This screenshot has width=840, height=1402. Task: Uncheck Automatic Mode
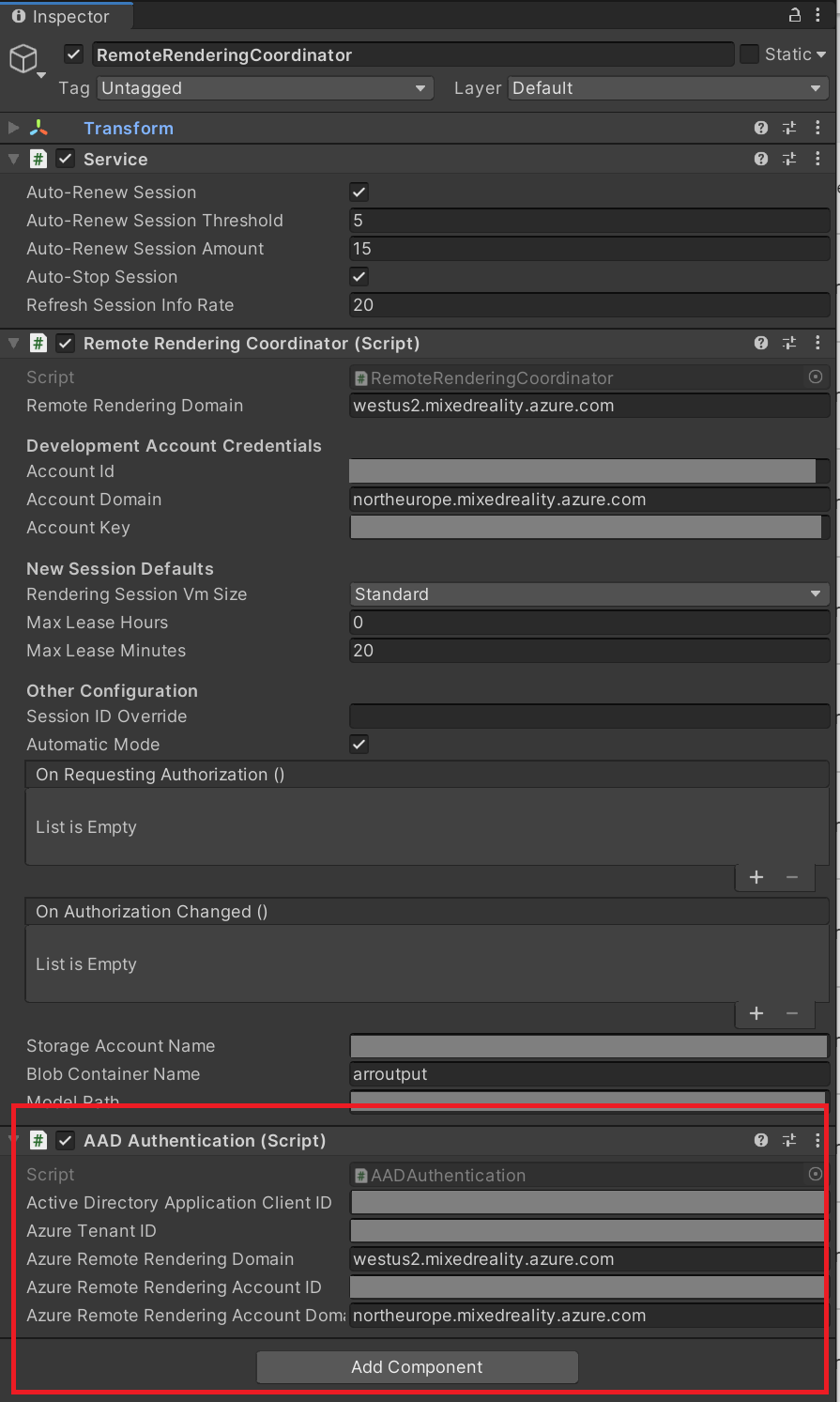point(359,744)
